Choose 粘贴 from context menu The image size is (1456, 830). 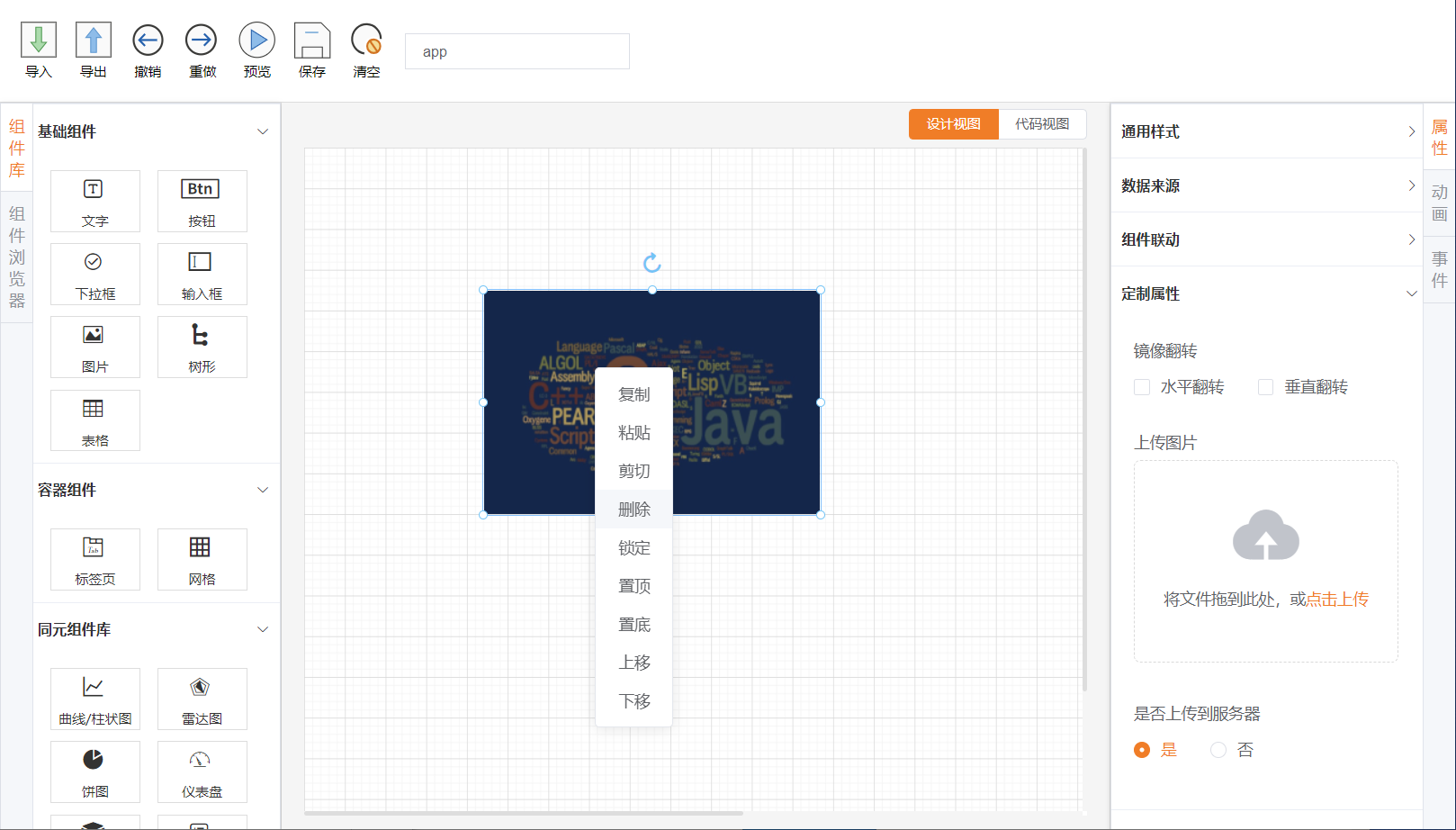click(634, 433)
